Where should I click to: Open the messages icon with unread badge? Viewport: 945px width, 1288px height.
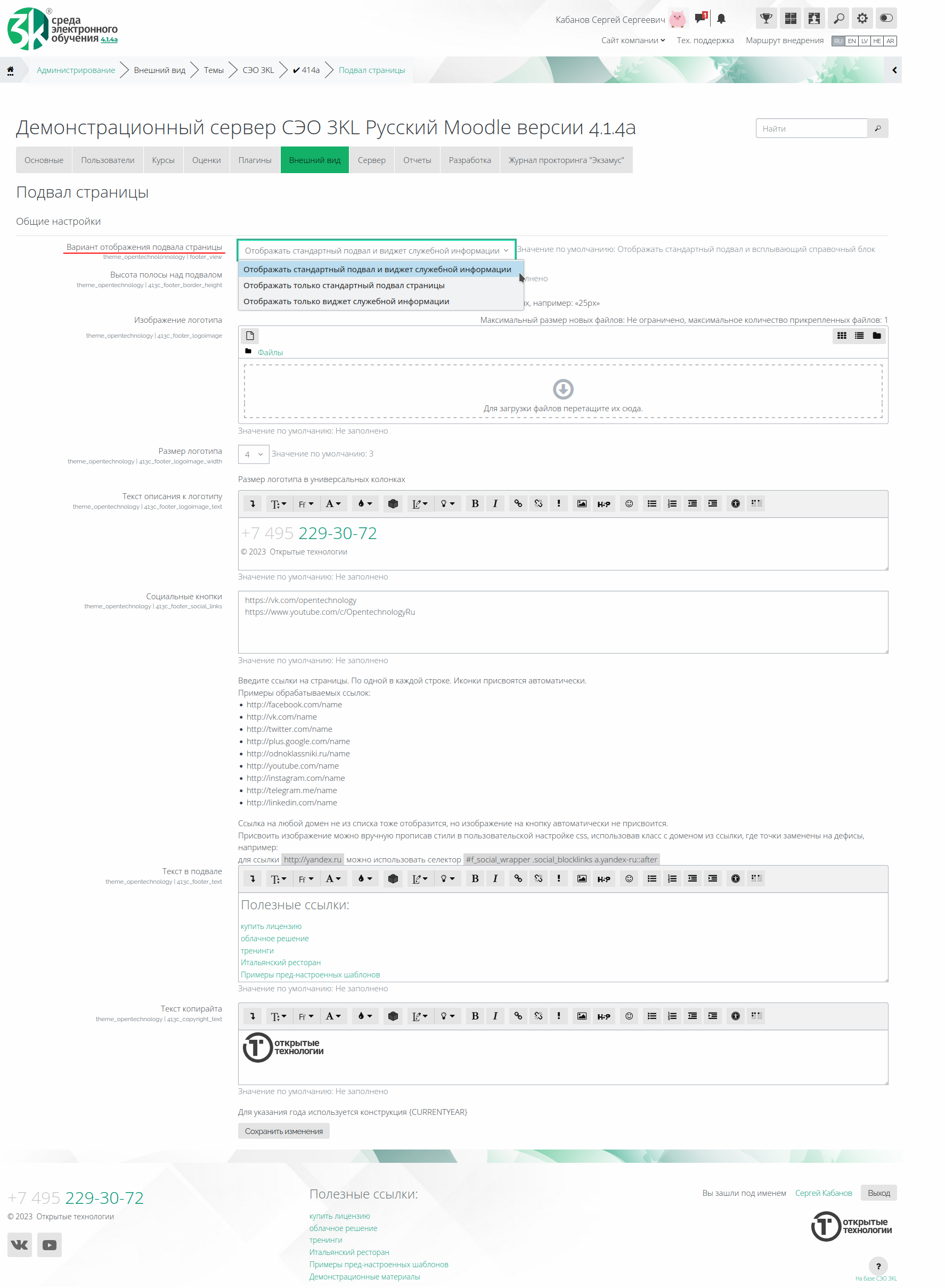click(x=700, y=18)
